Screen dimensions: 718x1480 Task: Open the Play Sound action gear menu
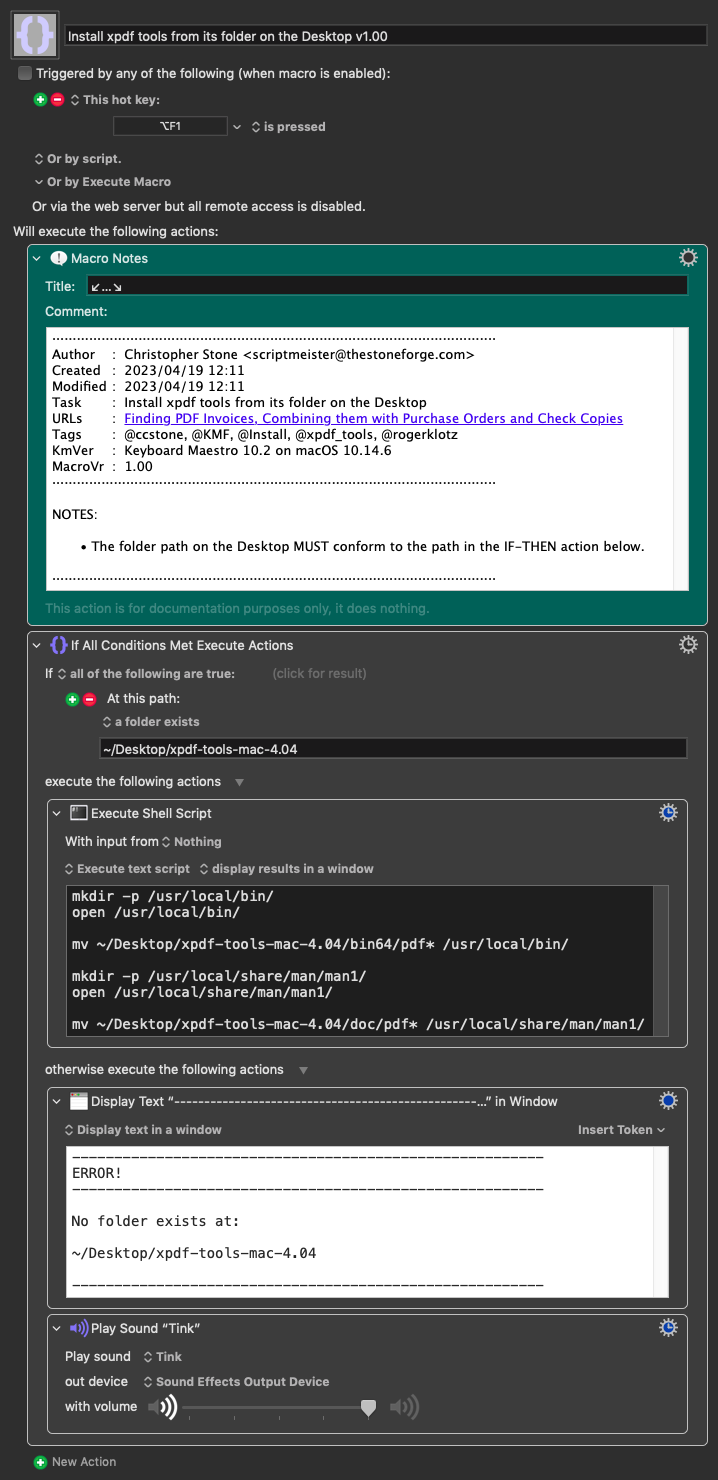(x=669, y=1328)
